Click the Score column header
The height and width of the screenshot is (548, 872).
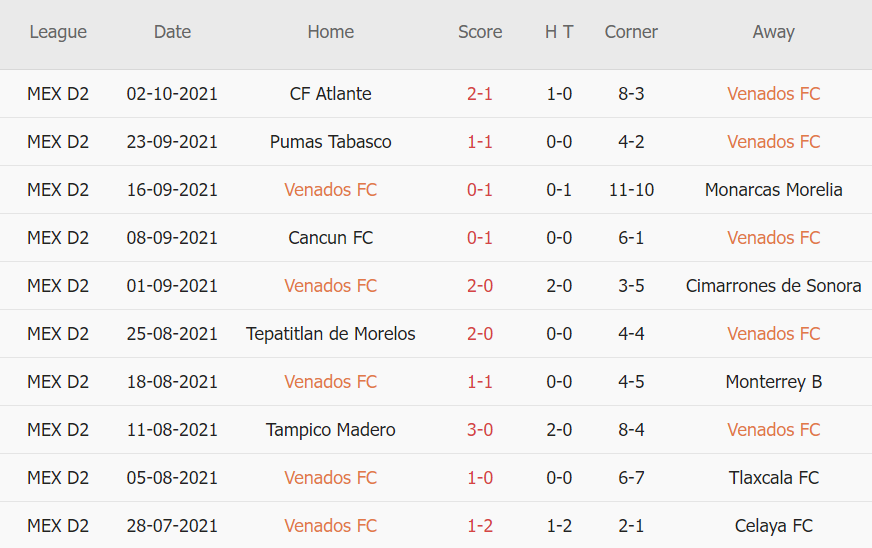(x=480, y=32)
